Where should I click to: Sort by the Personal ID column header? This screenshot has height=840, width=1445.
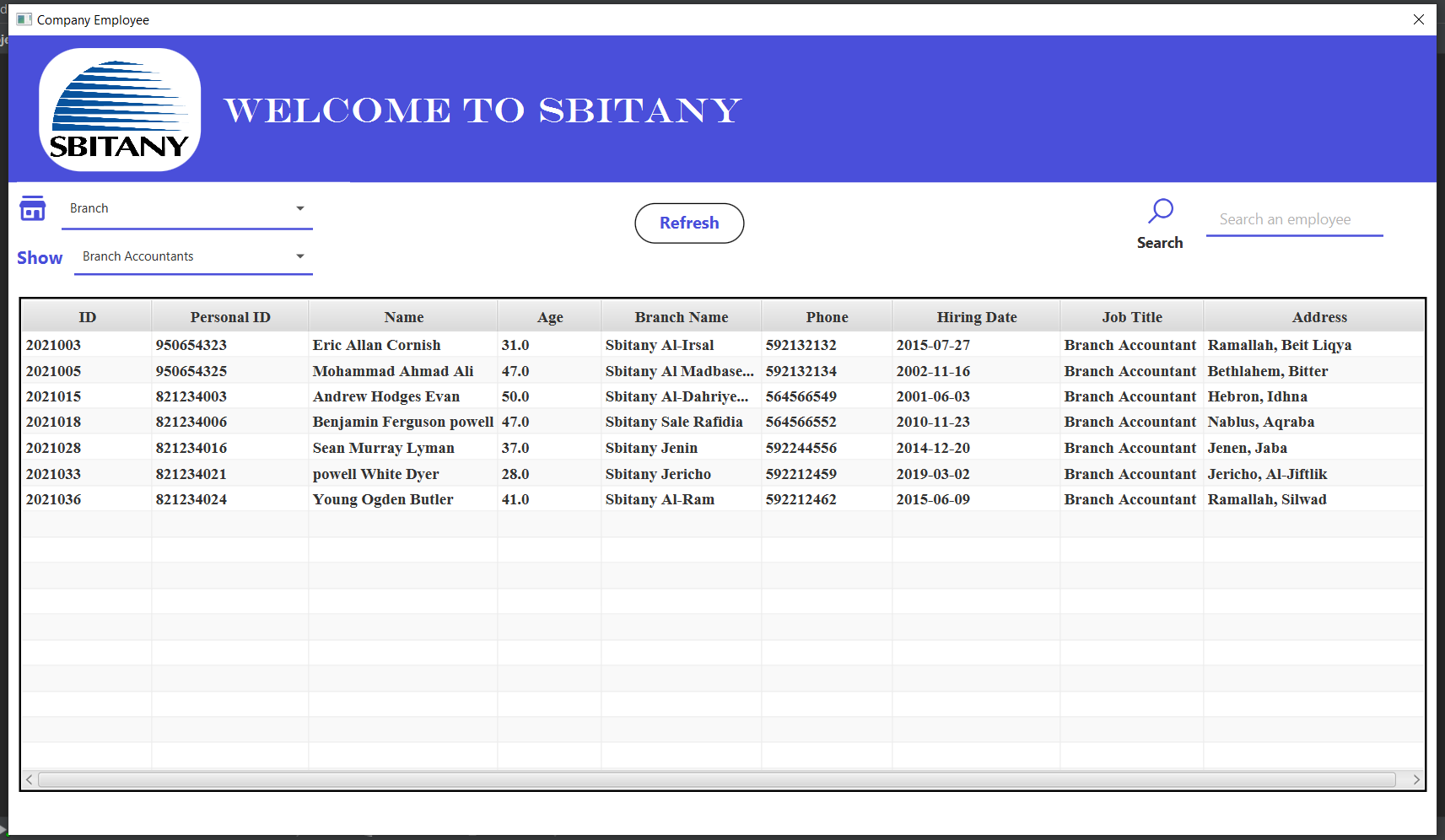point(230,317)
